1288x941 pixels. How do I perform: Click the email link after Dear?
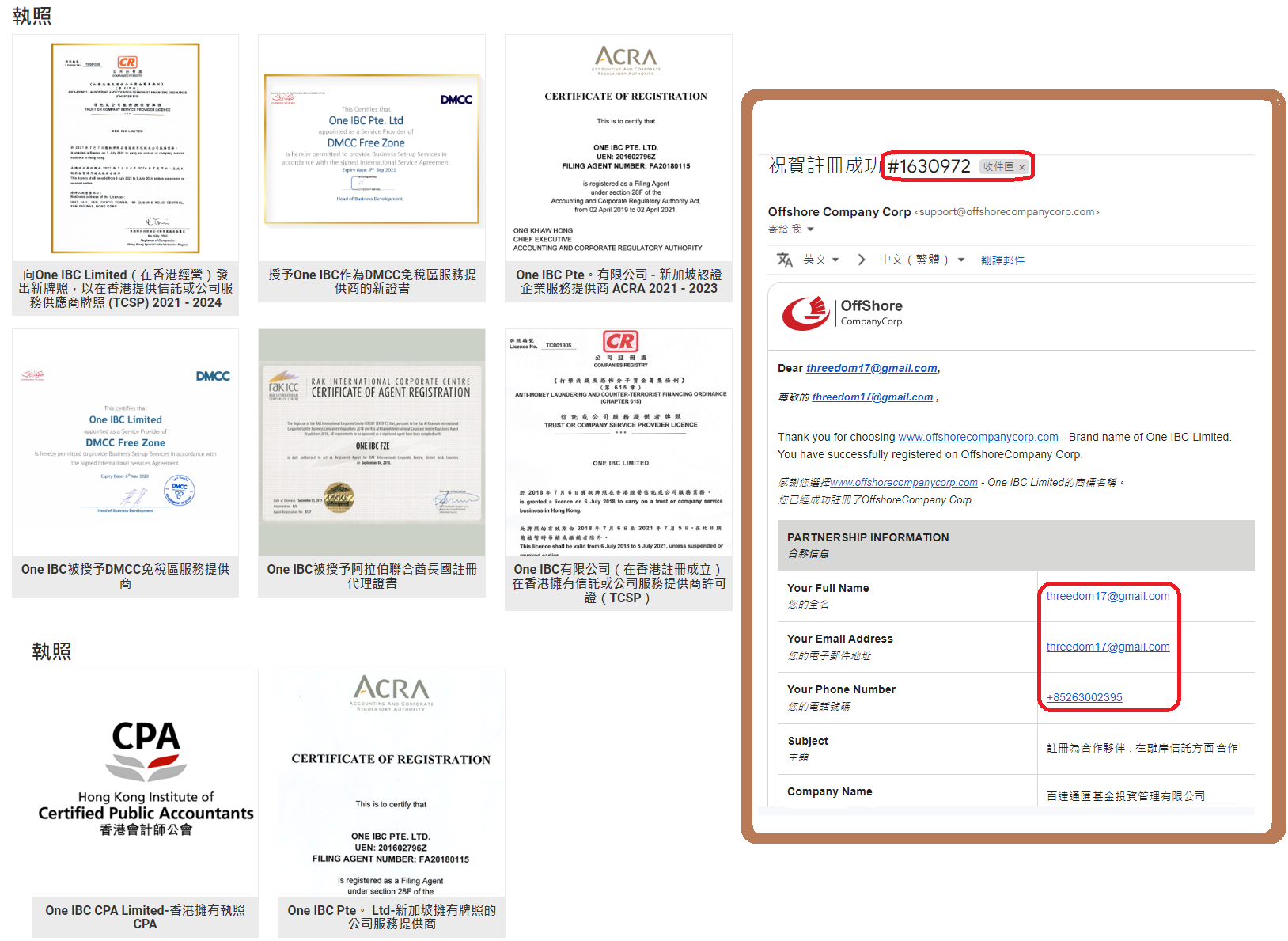(872, 368)
